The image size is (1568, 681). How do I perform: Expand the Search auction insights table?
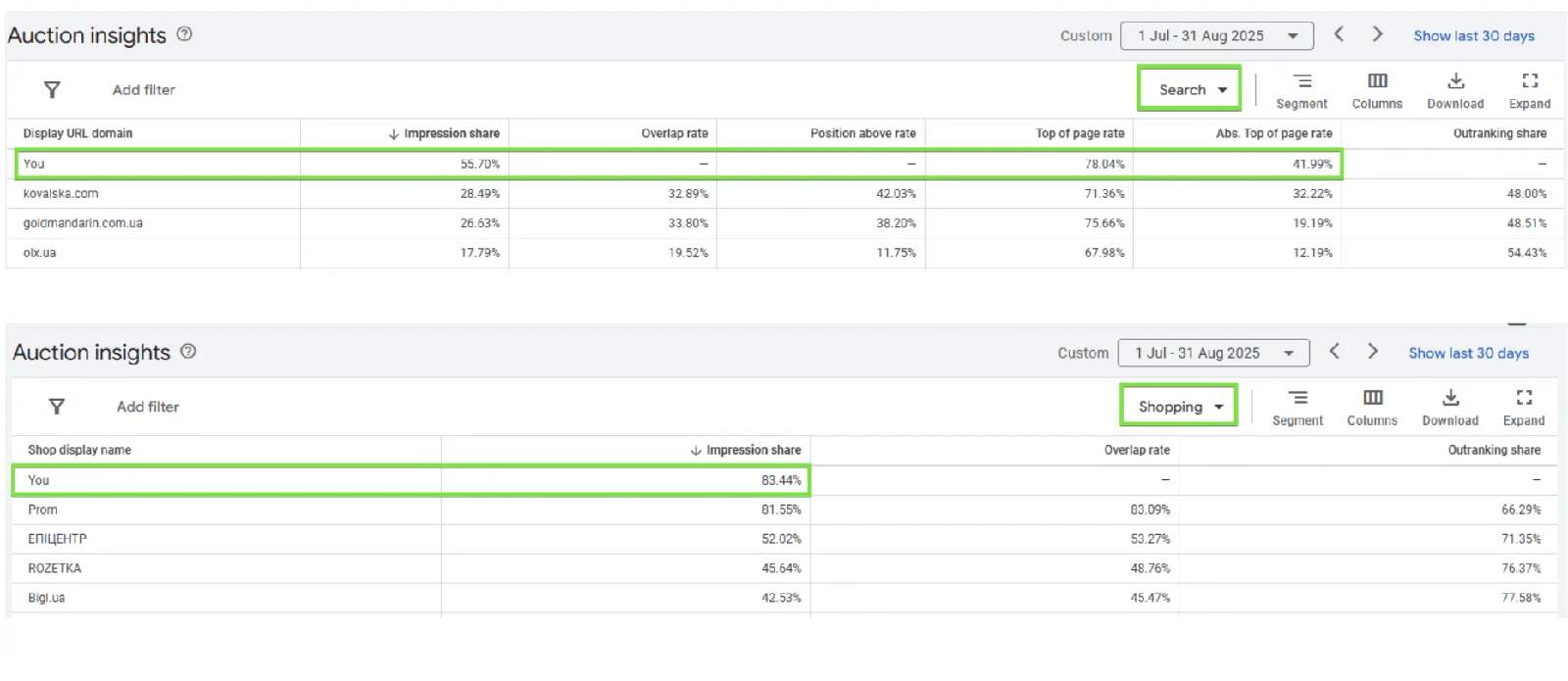[1530, 91]
